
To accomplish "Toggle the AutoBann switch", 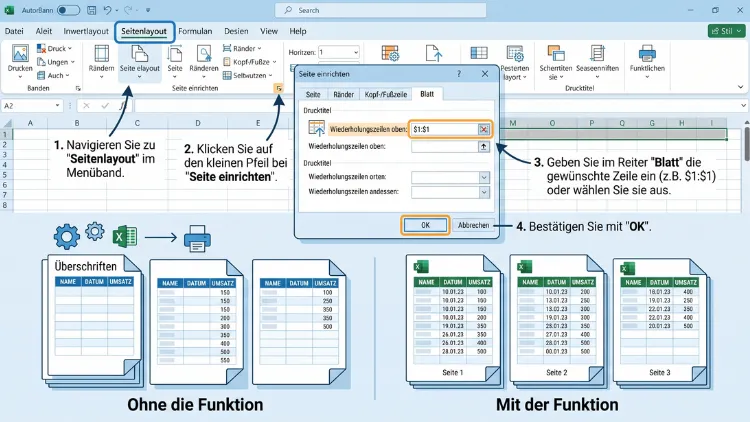I will (68, 10).
